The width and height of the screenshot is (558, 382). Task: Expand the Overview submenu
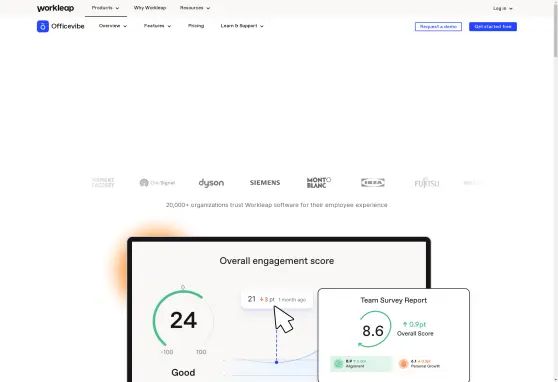tap(113, 26)
